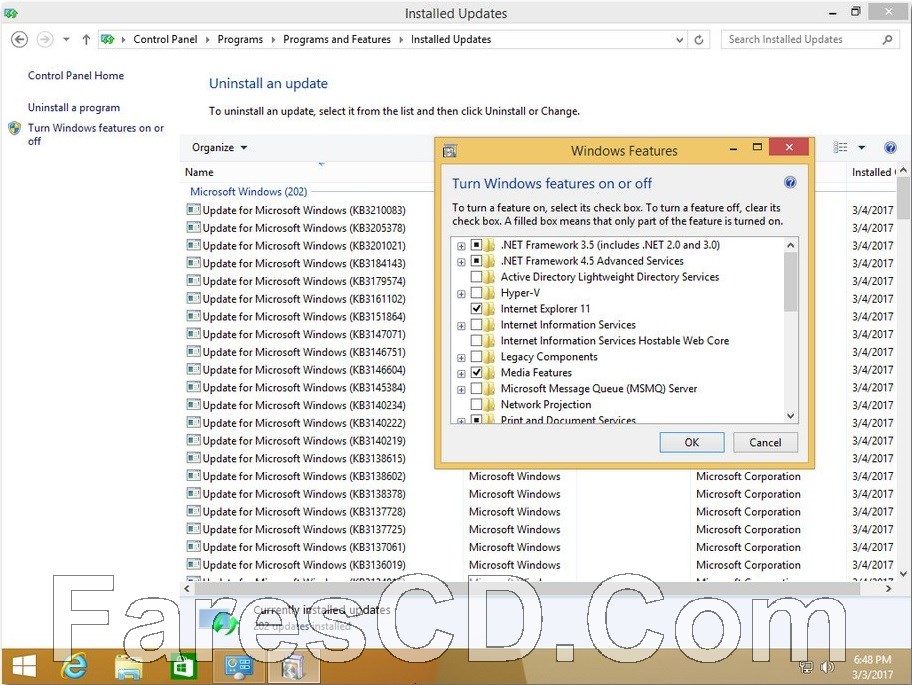The height and width of the screenshot is (685, 912).
Task: Expand .NET Framework 3.5 tree node
Action: coord(461,246)
